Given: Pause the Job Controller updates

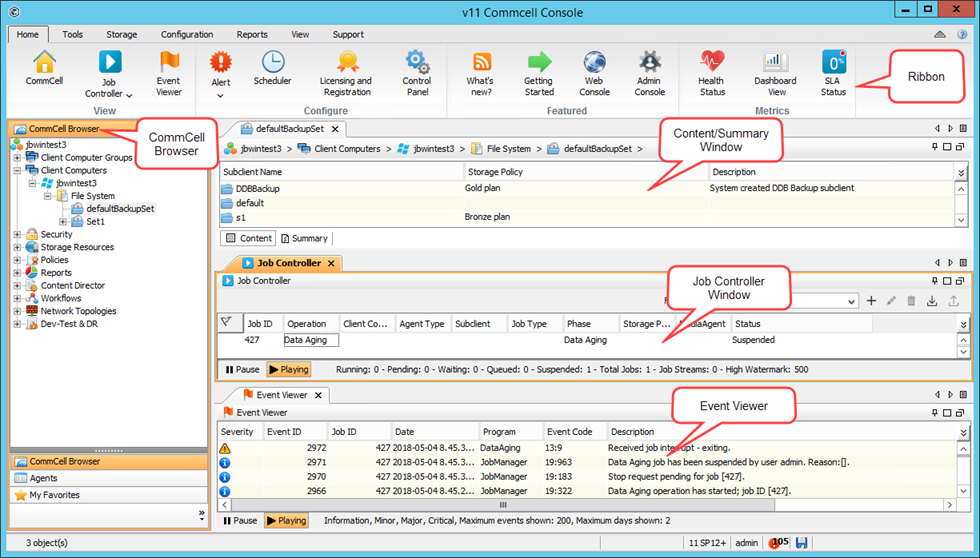Looking at the screenshot, I should click(242, 370).
